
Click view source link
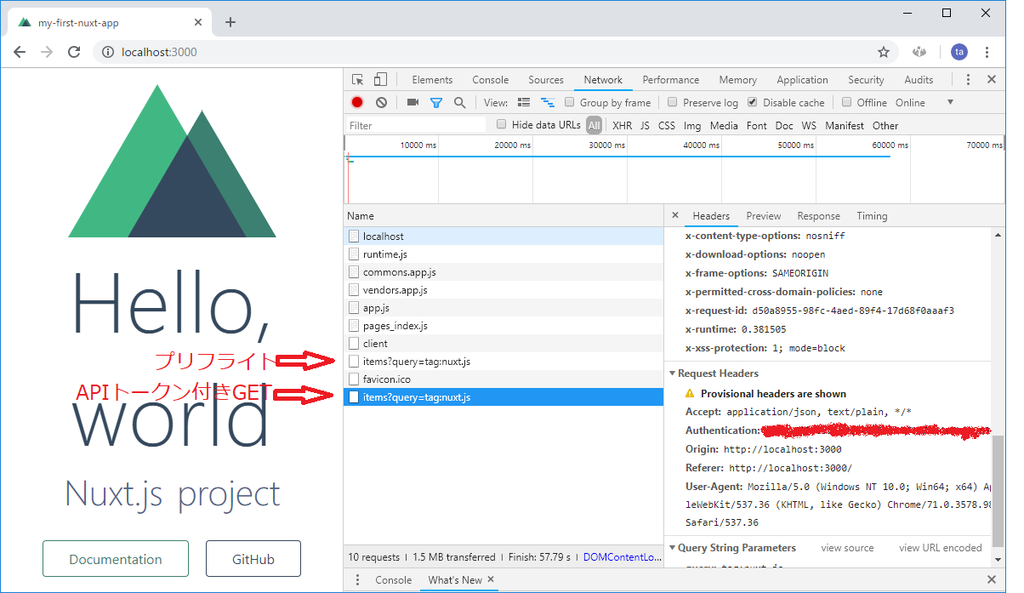pos(847,548)
